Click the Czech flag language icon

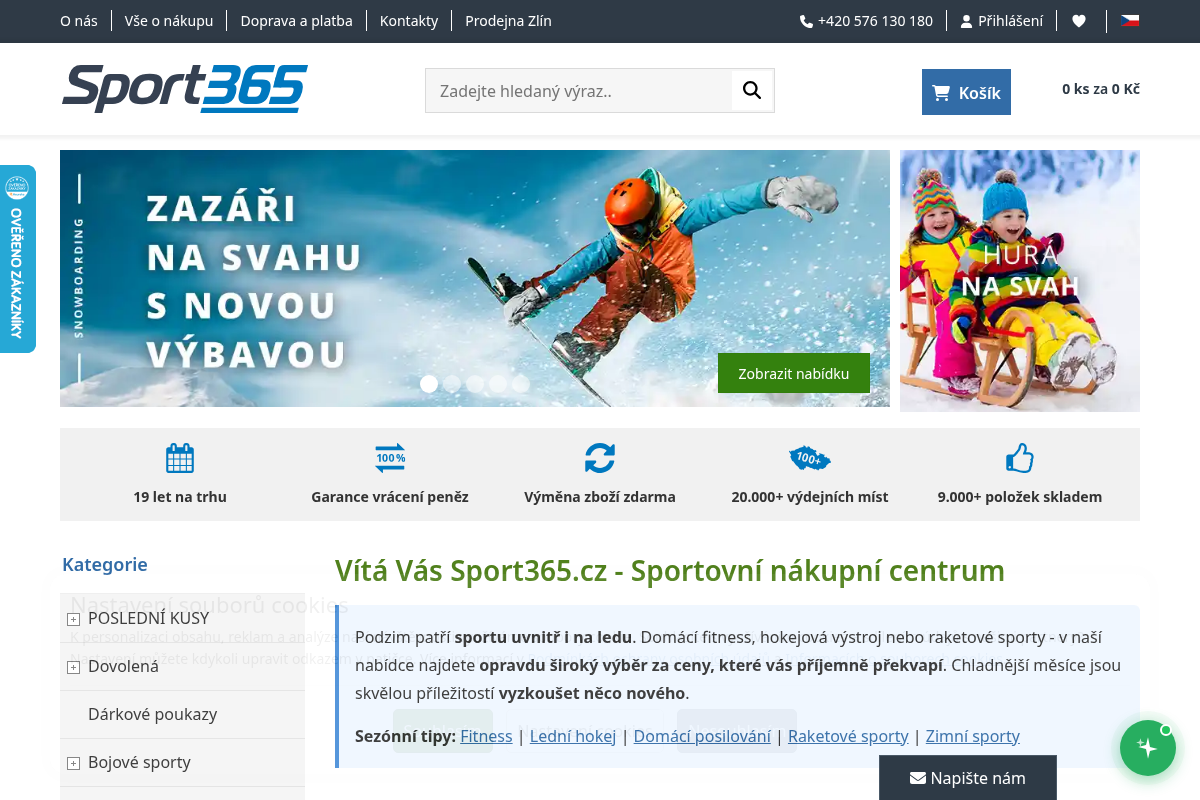point(1130,20)
